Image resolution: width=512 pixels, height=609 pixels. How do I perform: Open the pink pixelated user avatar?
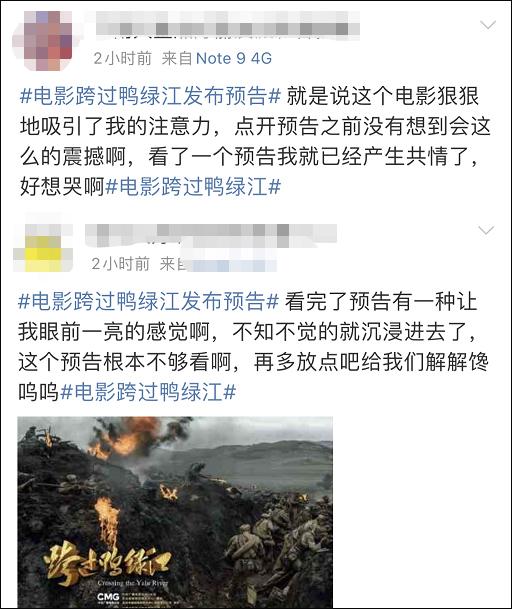(43, 41)
